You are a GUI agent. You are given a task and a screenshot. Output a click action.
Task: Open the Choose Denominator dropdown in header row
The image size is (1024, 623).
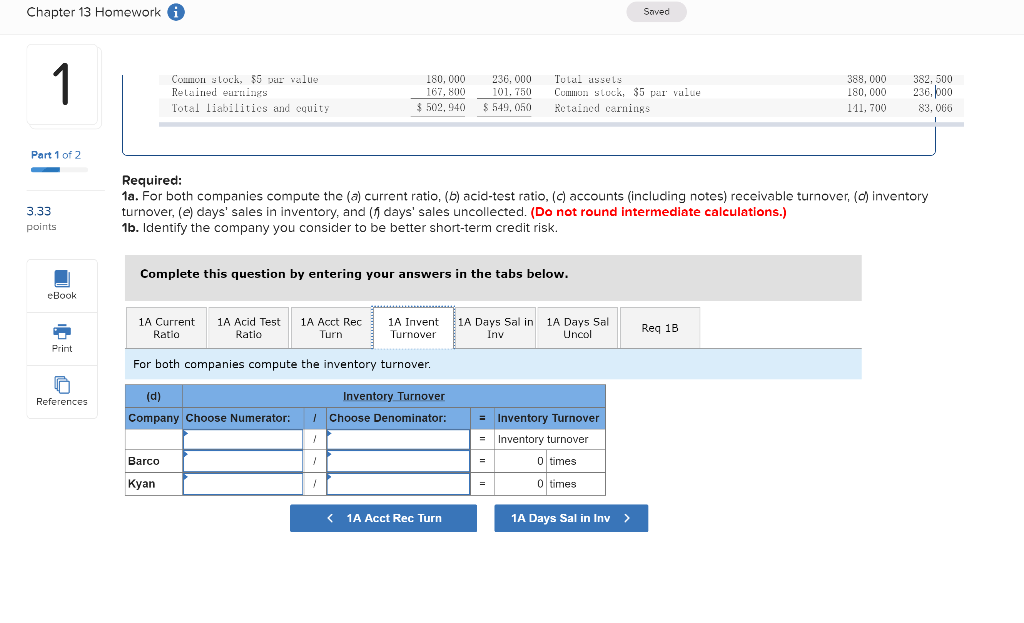point(398,439)
